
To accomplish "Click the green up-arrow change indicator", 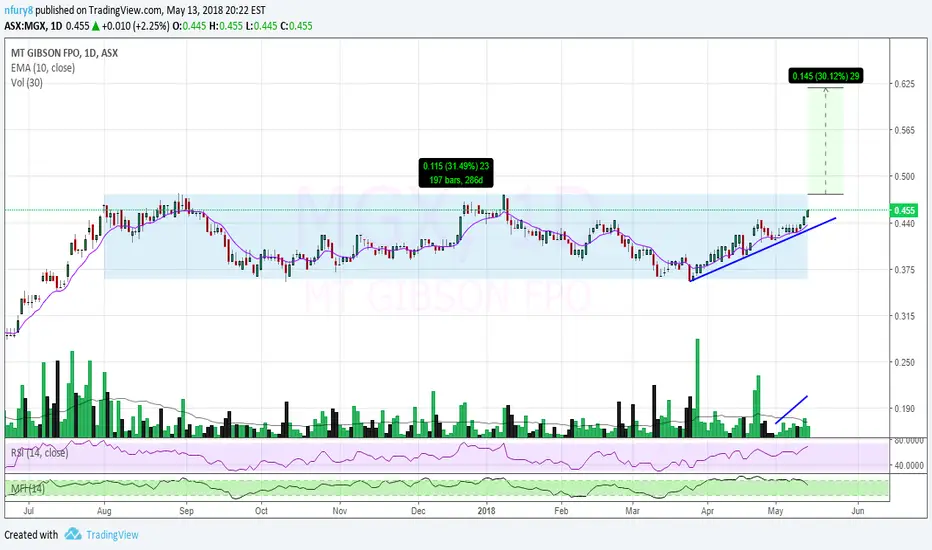I will tap(96, 26).
